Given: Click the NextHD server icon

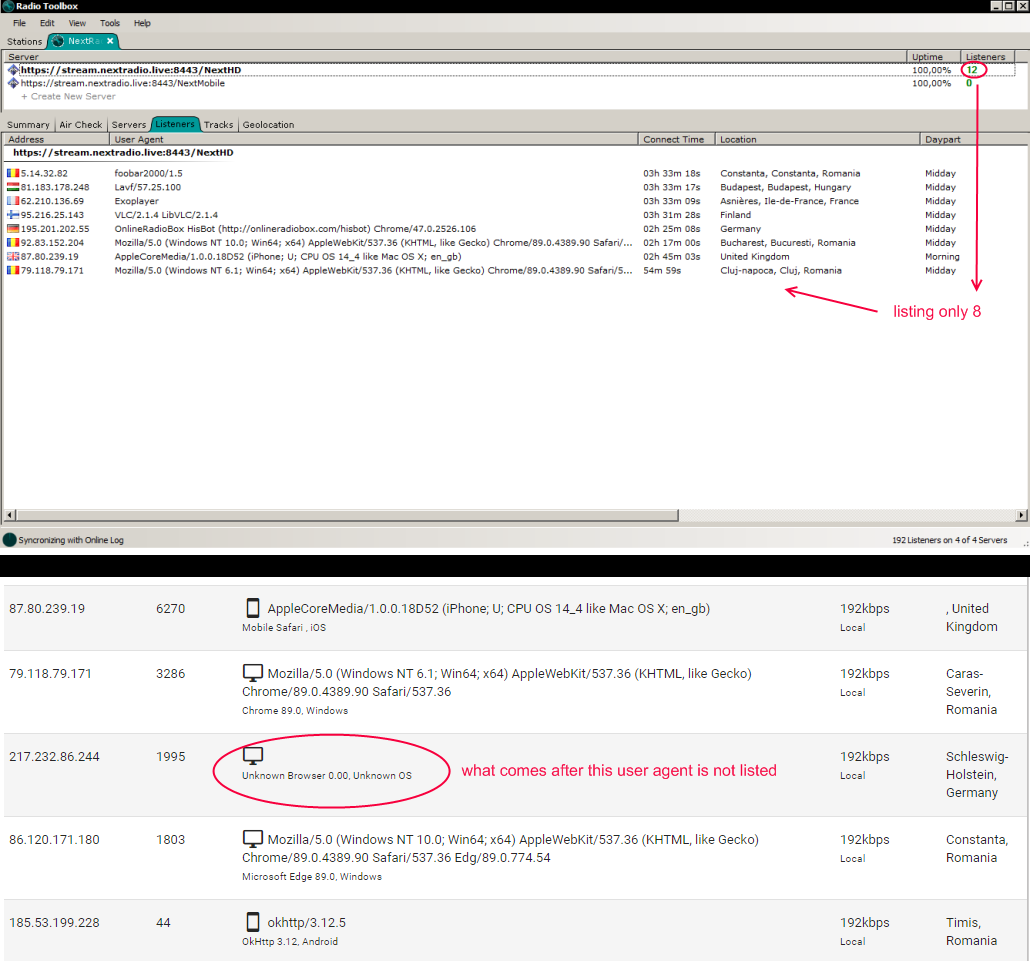Looking at the screenshot, I should 13,70.
